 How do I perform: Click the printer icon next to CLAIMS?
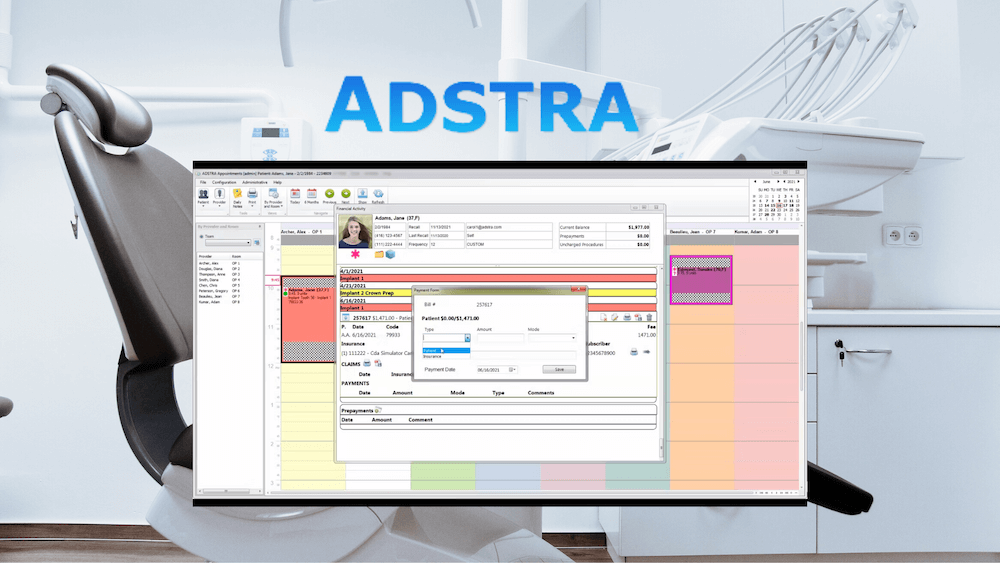point(367,363)
